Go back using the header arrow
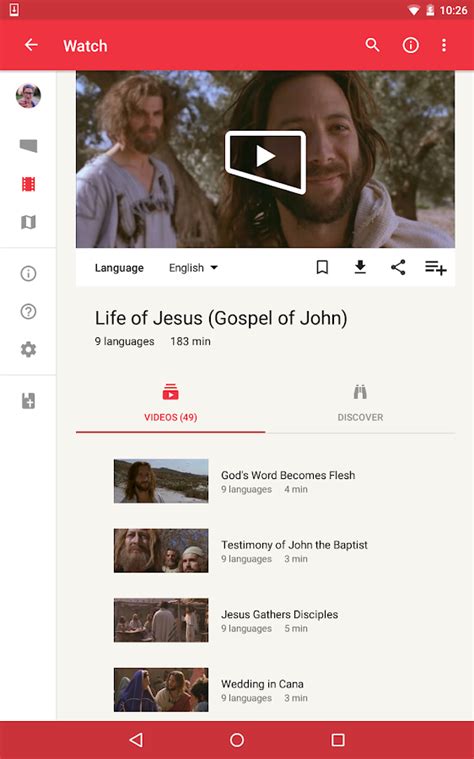Screen dimensions: 474x759 31,45
